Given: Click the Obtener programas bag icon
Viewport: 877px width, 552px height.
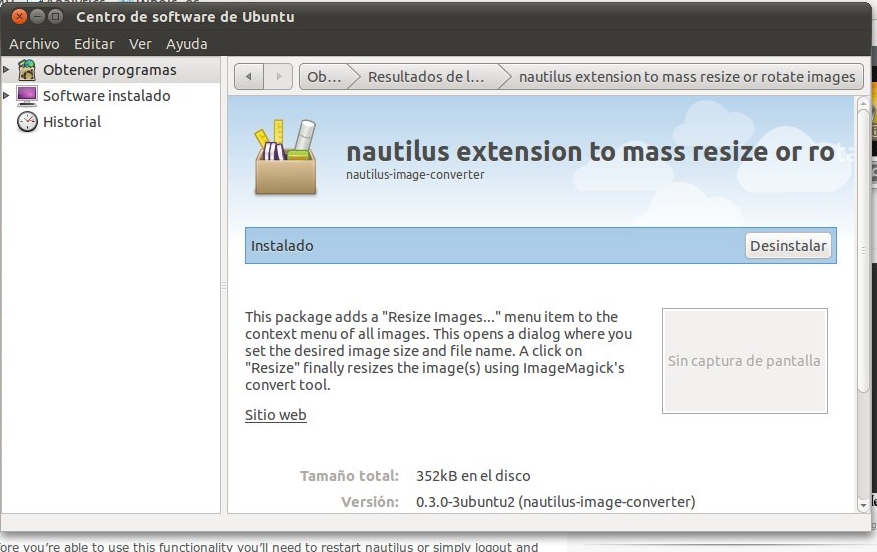Looking at the screenshot, I should coord(27,70).
